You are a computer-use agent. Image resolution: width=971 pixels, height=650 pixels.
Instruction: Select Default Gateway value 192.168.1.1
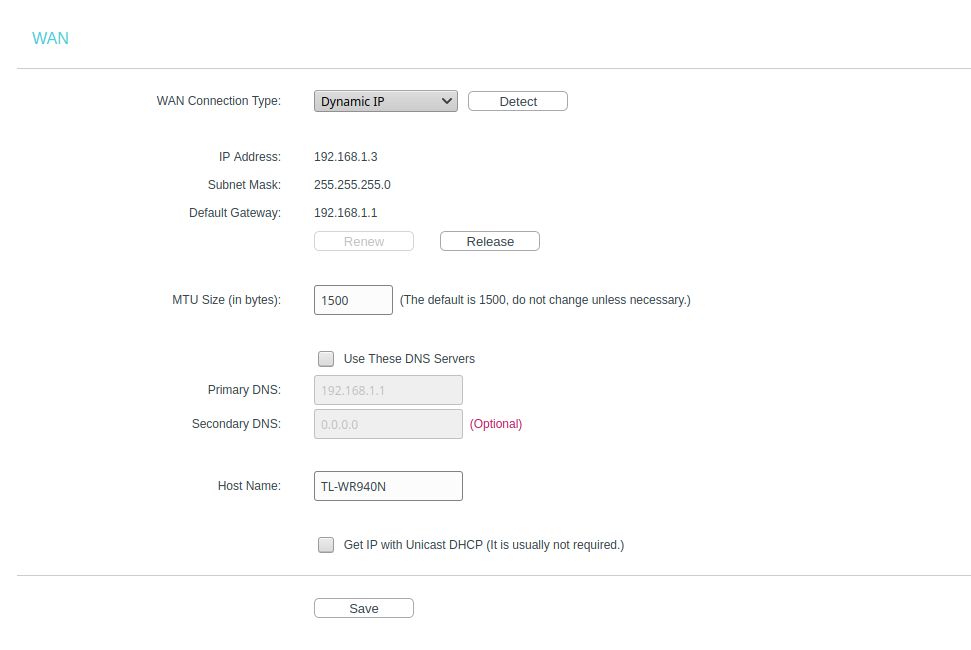click(346, 213)
